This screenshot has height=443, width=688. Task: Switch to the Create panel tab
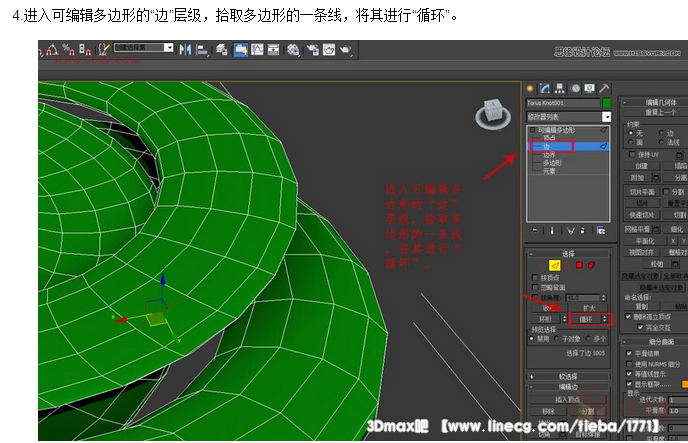[x=530, y=89]
